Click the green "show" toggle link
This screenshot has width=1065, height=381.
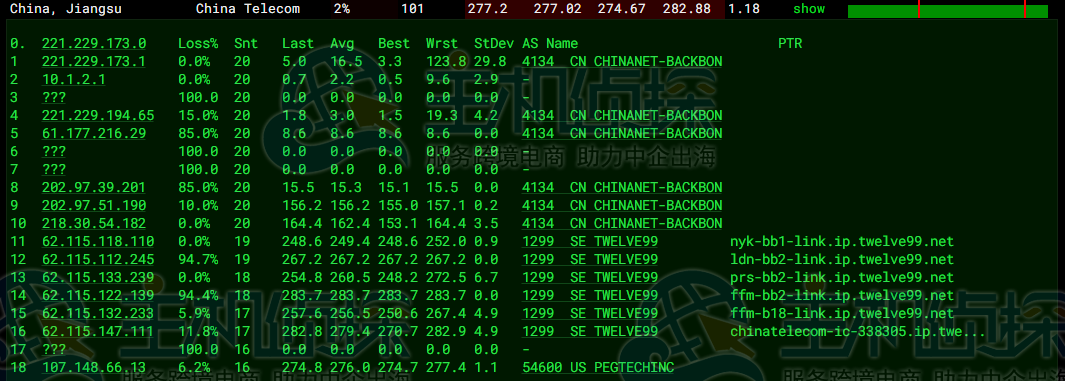[809, 9]
